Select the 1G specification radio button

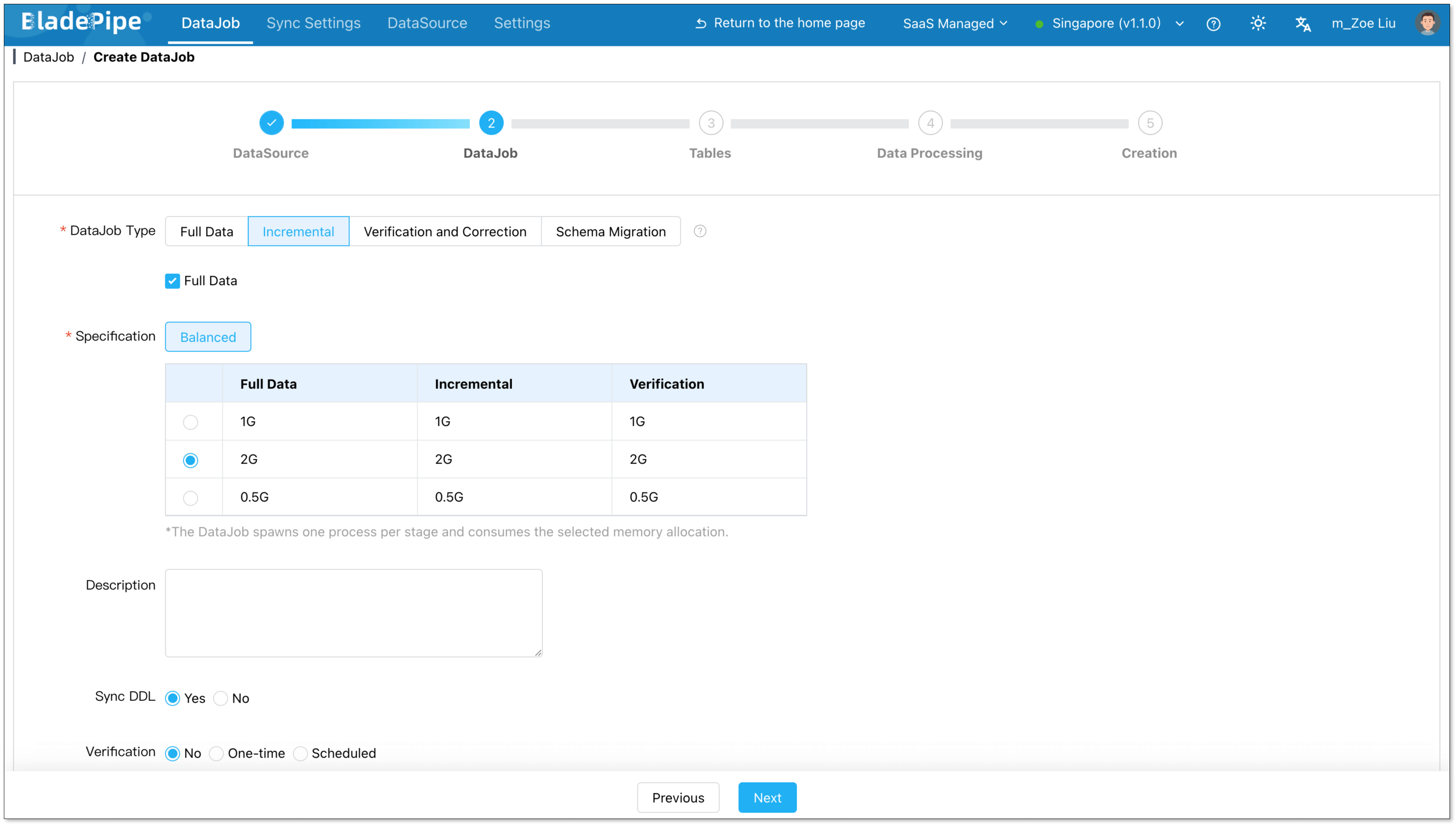click(190, 422)
